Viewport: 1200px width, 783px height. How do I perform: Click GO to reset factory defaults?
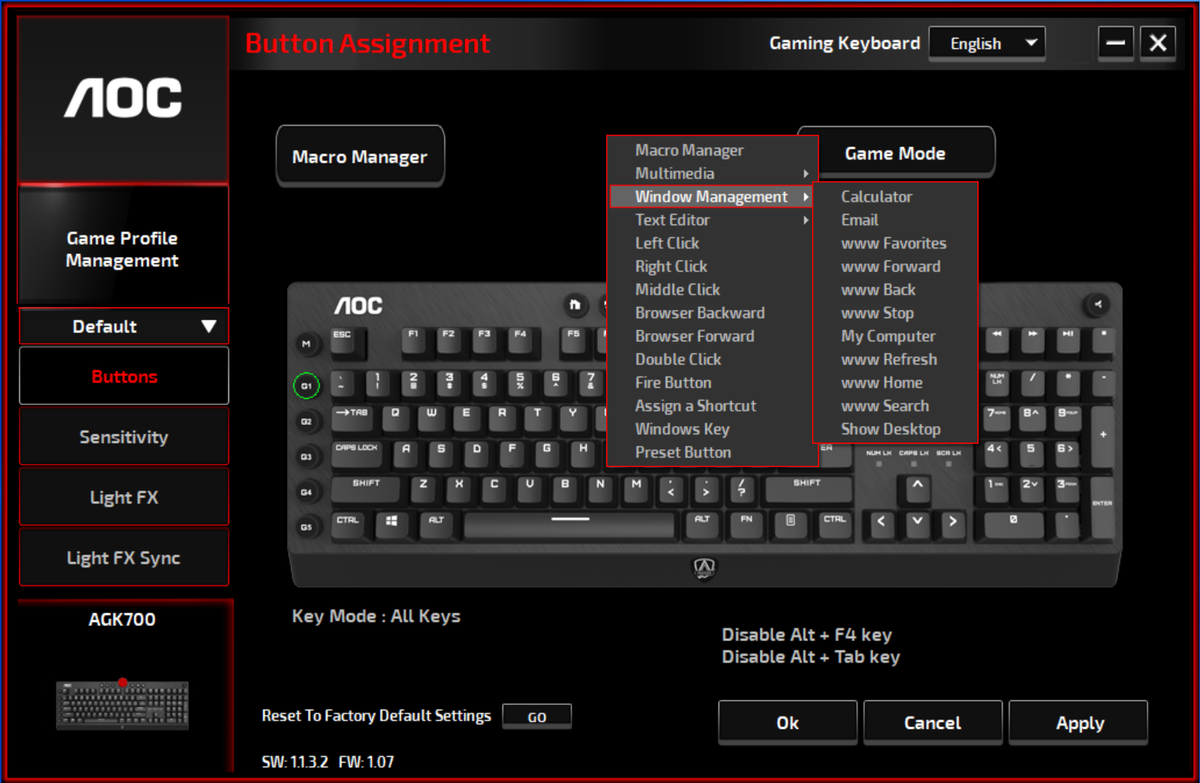[537, 717]
